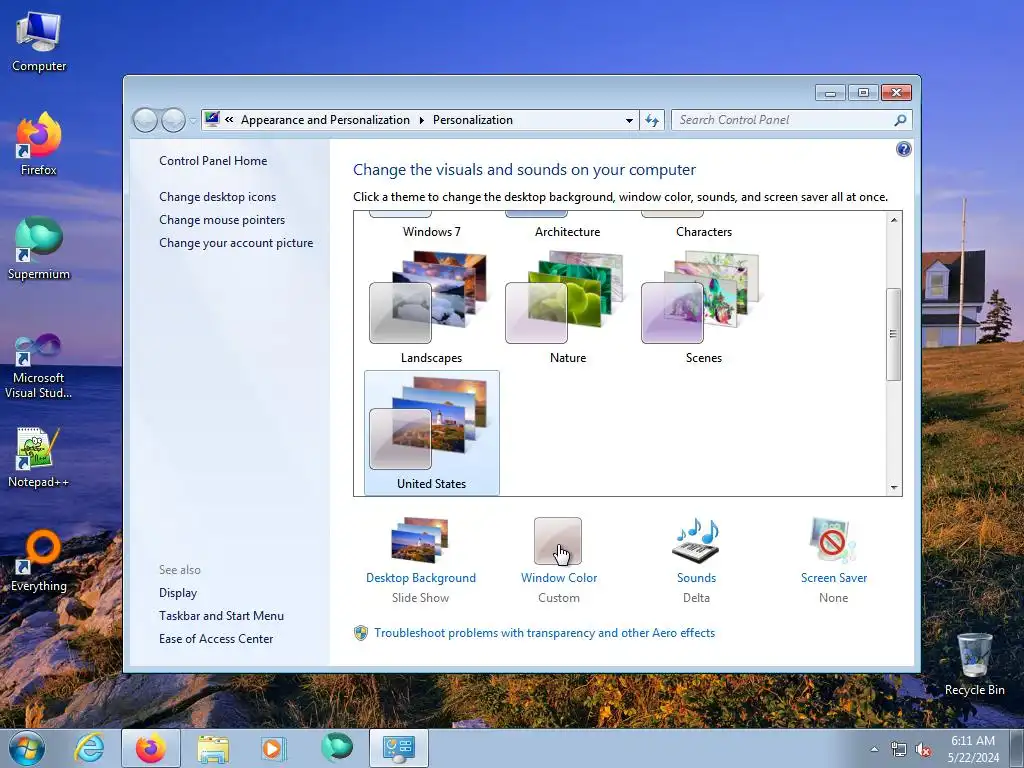1024x768 pixels.
Task: Select the Everything desktop shortcut
Action: (39, 562)
